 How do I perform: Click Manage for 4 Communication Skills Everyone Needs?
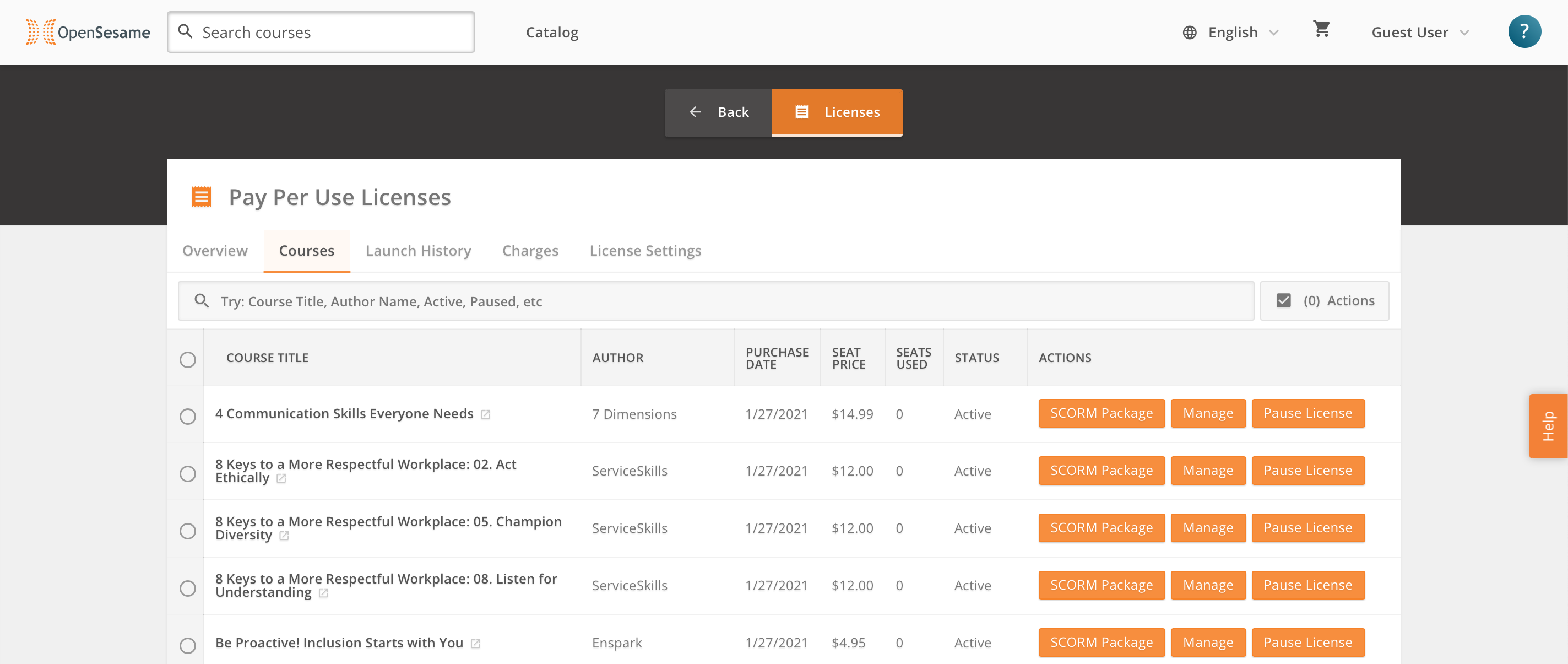1208,414
